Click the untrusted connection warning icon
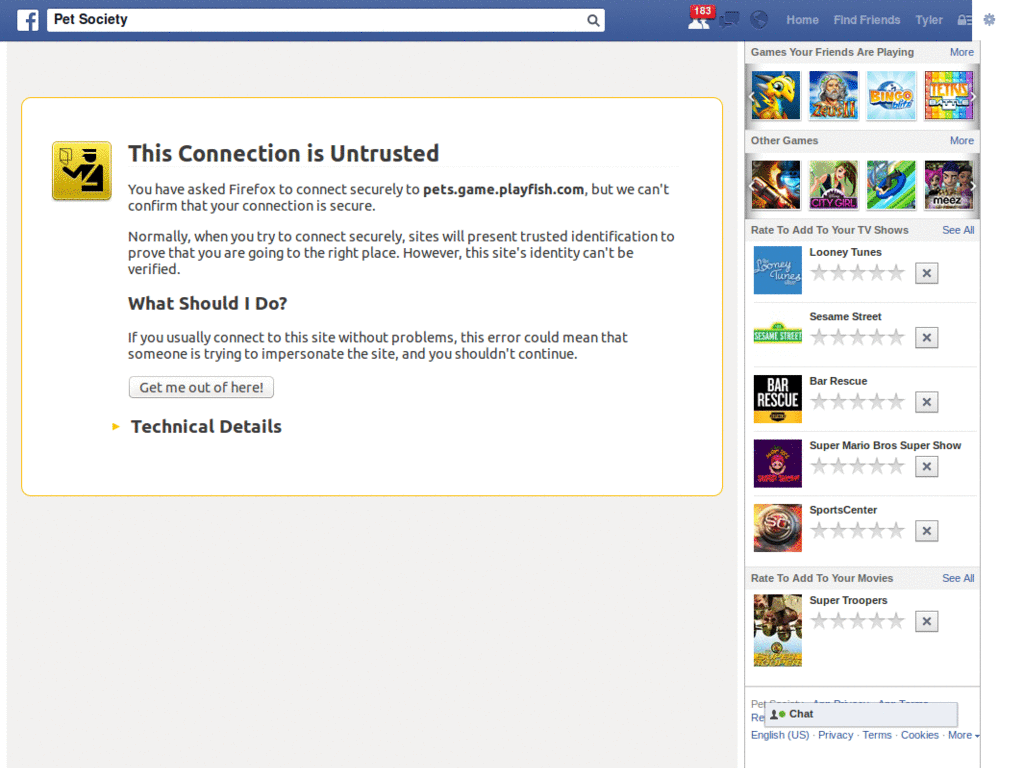The height and width of the screenshot is (768, 1024). click(x=82, y=170)
